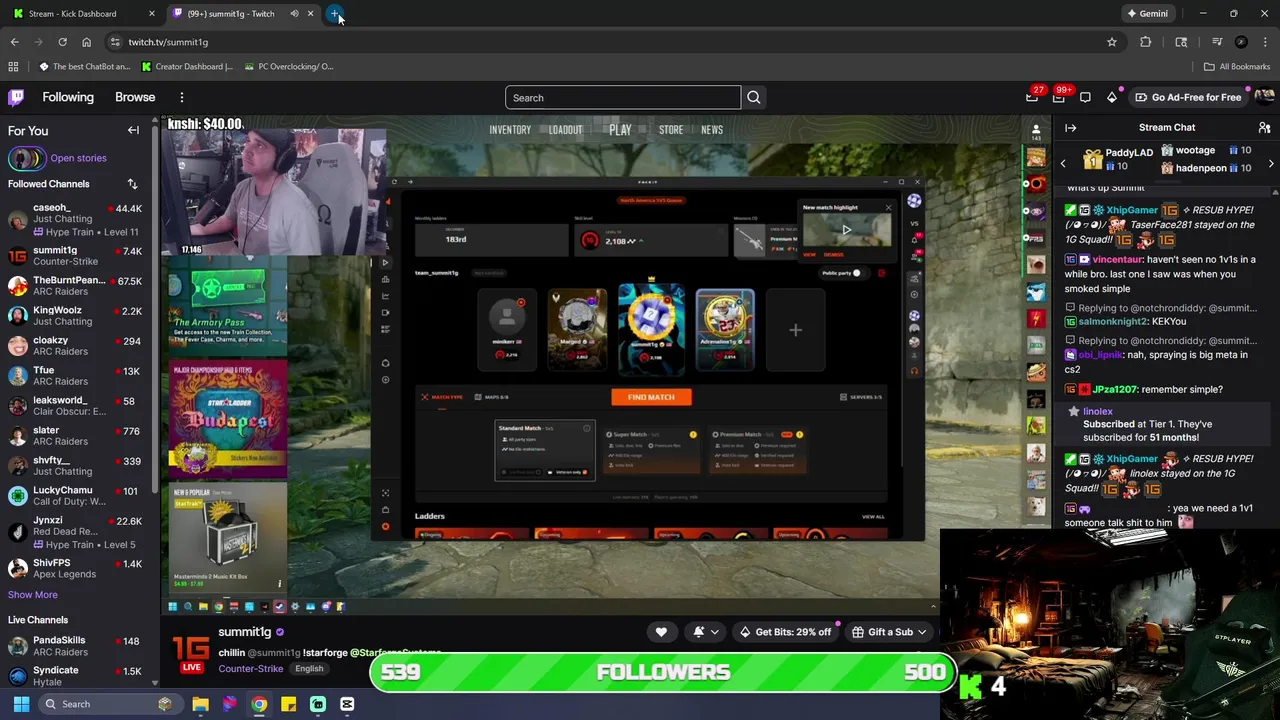The image size is (1280, 720).
Task: Open the browser extensions puzzle icon
Action: click(1146, 42)
